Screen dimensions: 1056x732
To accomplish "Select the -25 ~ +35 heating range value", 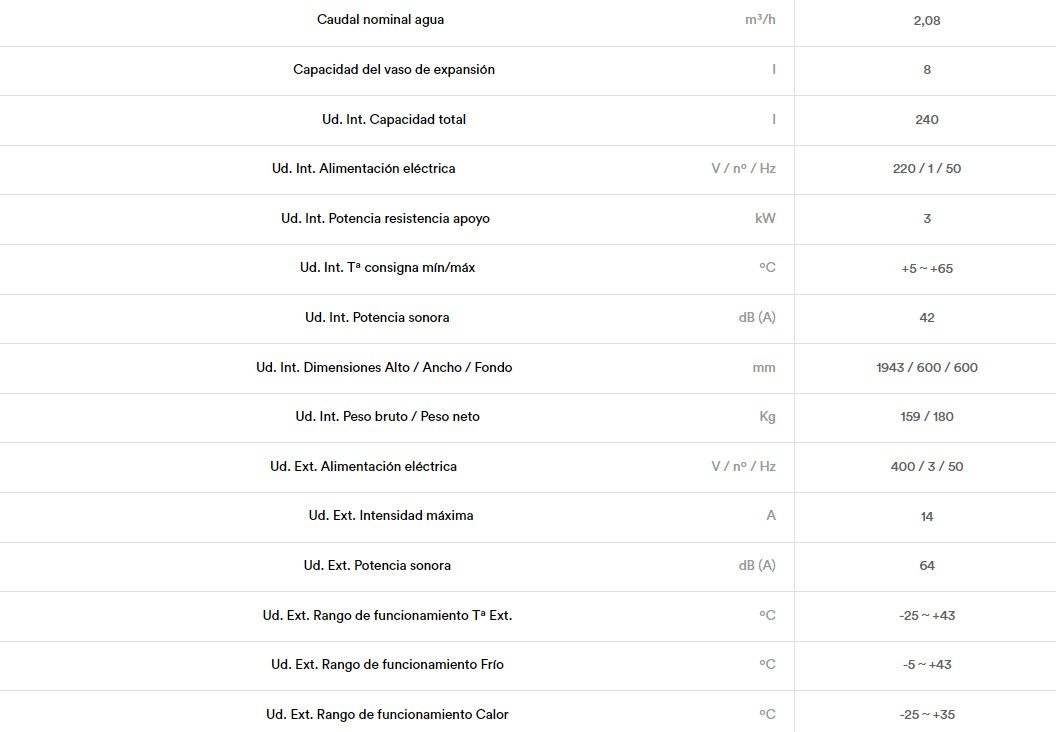I will tap(927, 714).
